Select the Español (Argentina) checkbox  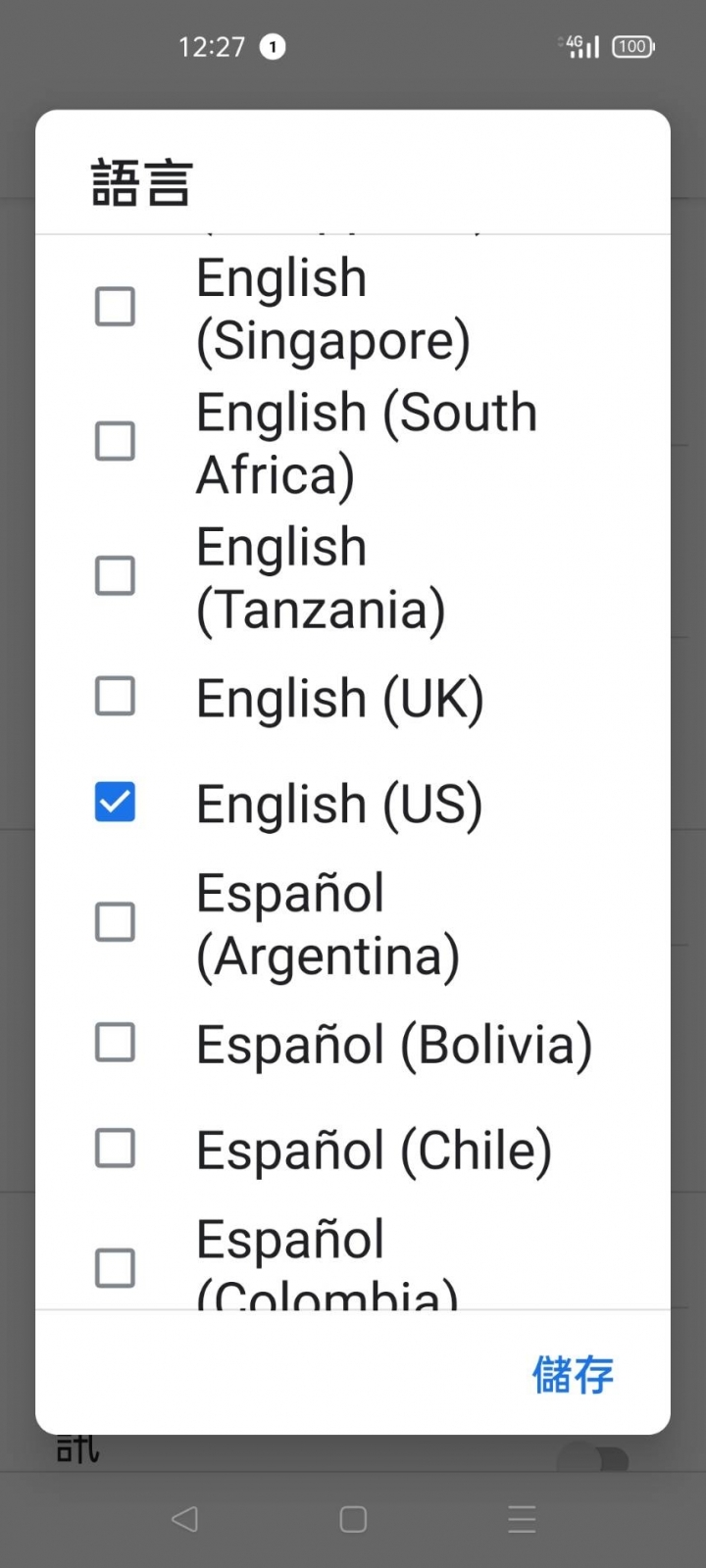tap(115, 922)
